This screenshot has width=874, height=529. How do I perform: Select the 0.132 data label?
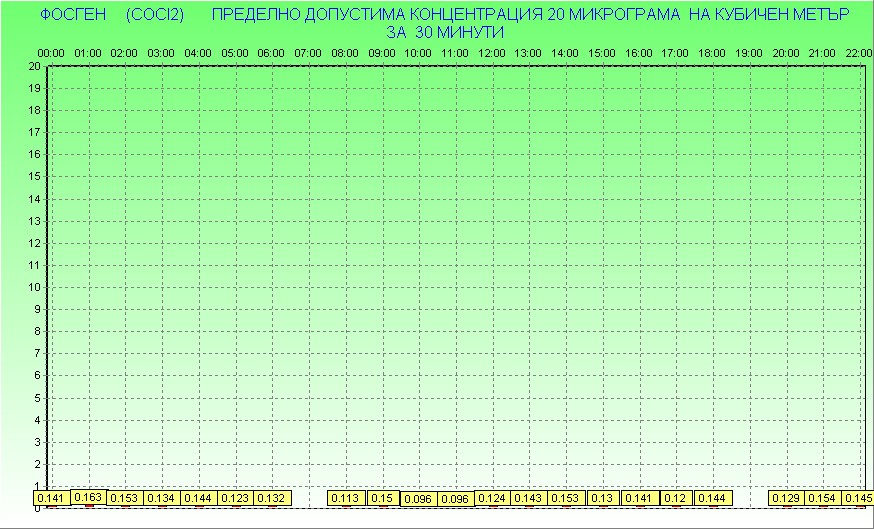(271, 498)
